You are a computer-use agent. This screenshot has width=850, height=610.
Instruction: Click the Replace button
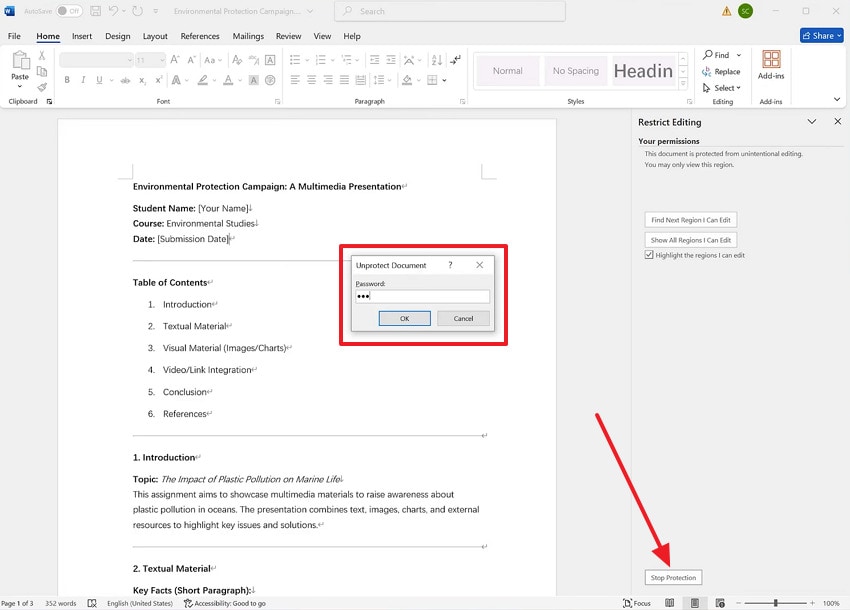tap(721, 72)
